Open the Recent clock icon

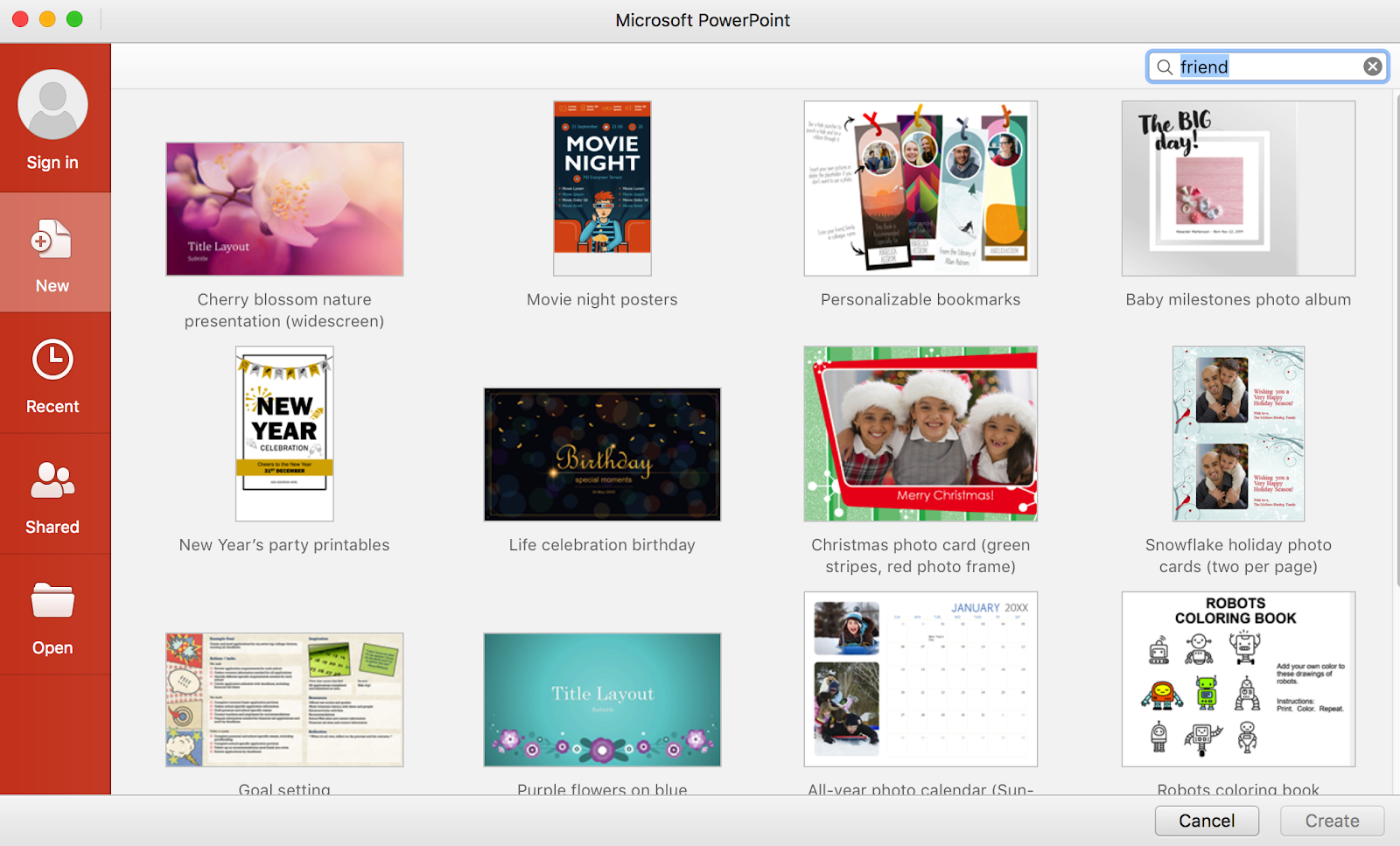[52, 360]
